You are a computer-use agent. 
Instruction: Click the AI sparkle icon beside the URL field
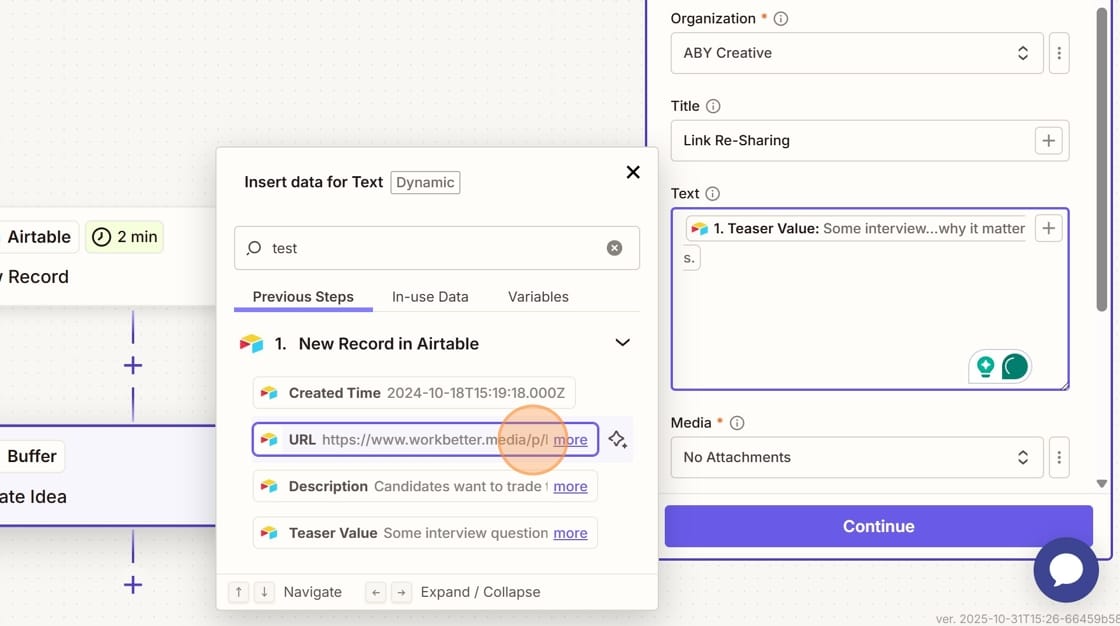pyautogui.click(x=618, y=439)
